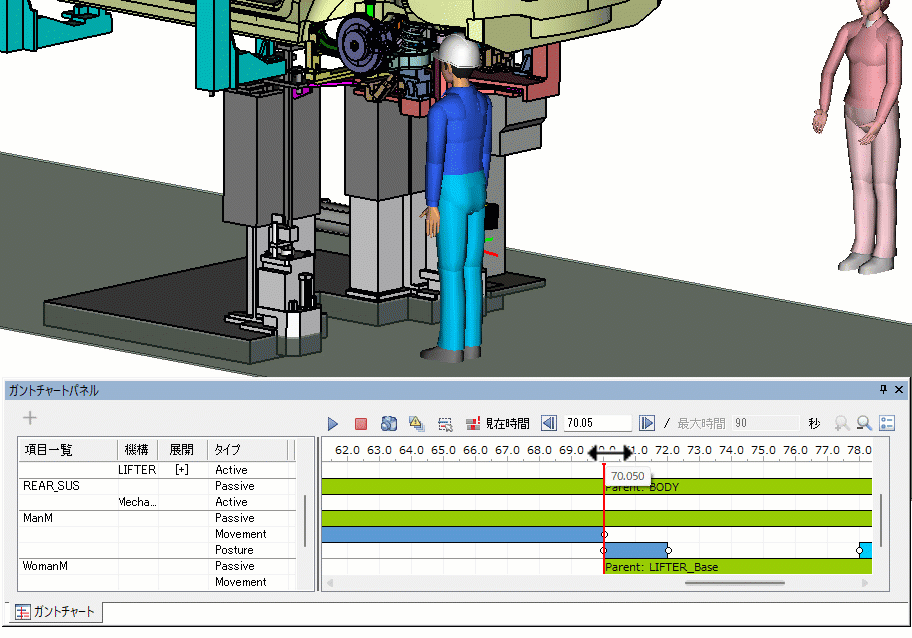Viewport: 912px width, 638px height.
Task: Open the Gantt list options icon
Action: click(x=887, y=424)
